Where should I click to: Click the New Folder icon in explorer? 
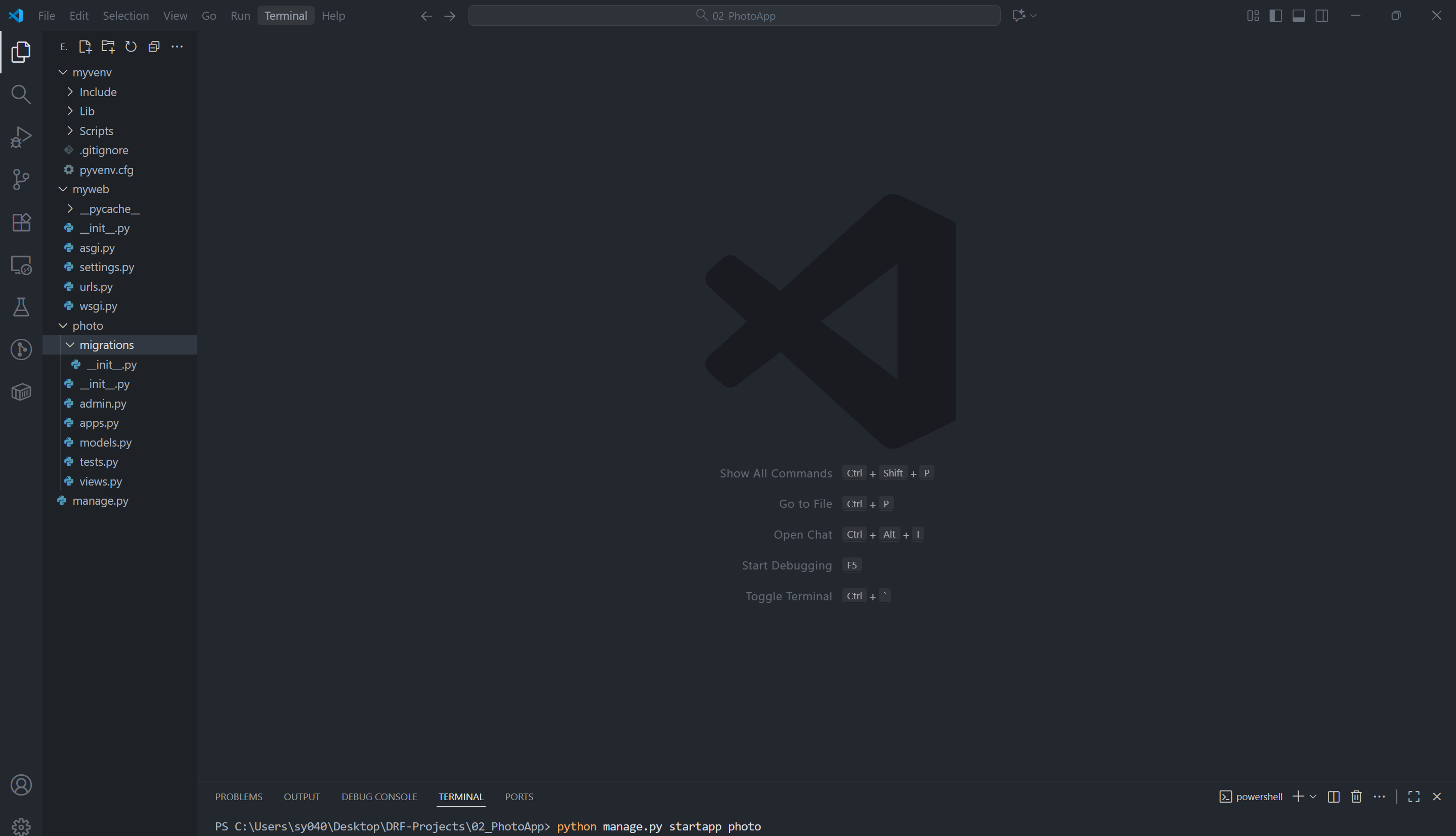(108, 47)
